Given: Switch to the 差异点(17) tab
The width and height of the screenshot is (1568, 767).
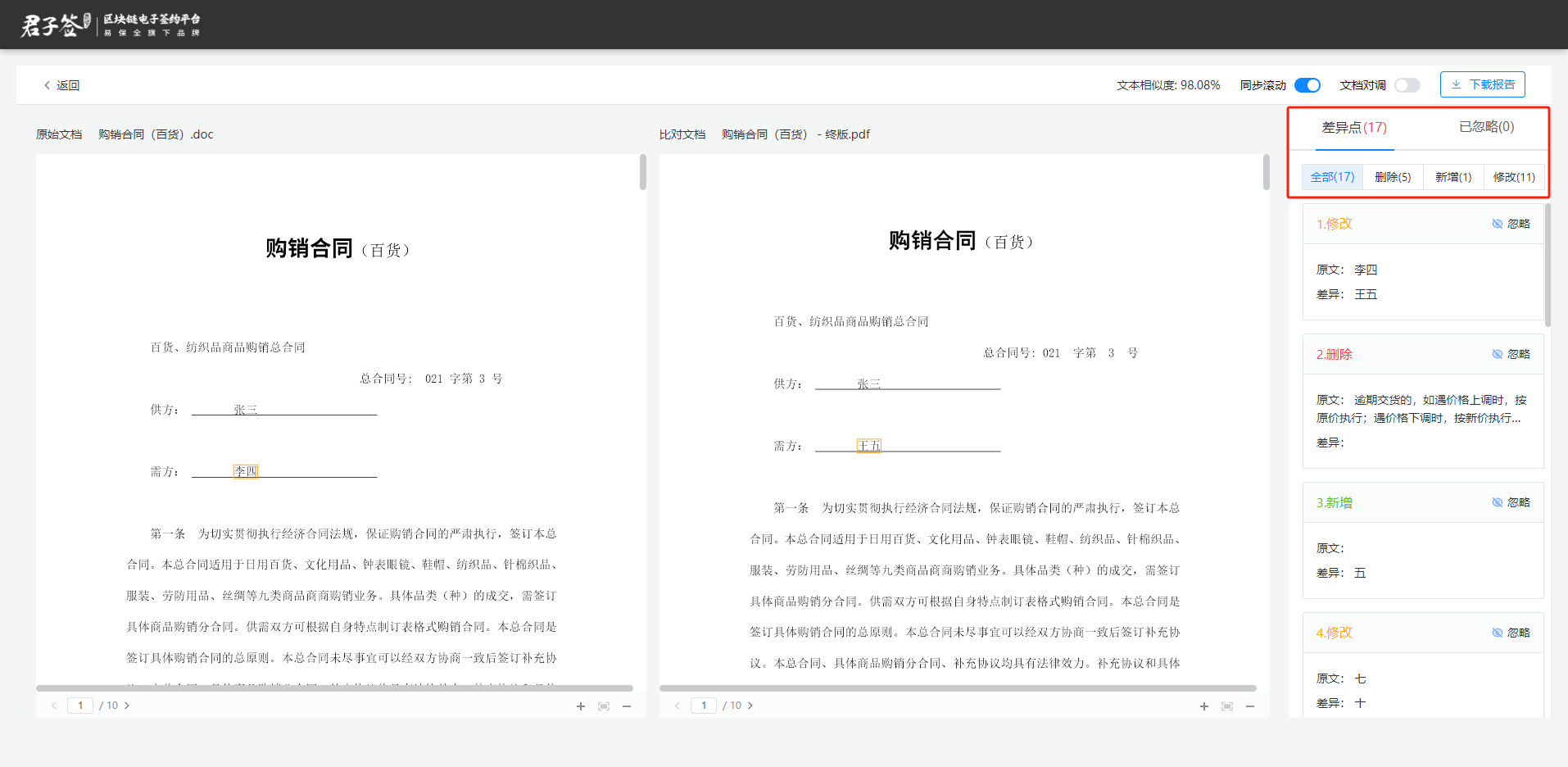Looking at the screenshot, I should pyautogui.click(x=1354, y=128).
